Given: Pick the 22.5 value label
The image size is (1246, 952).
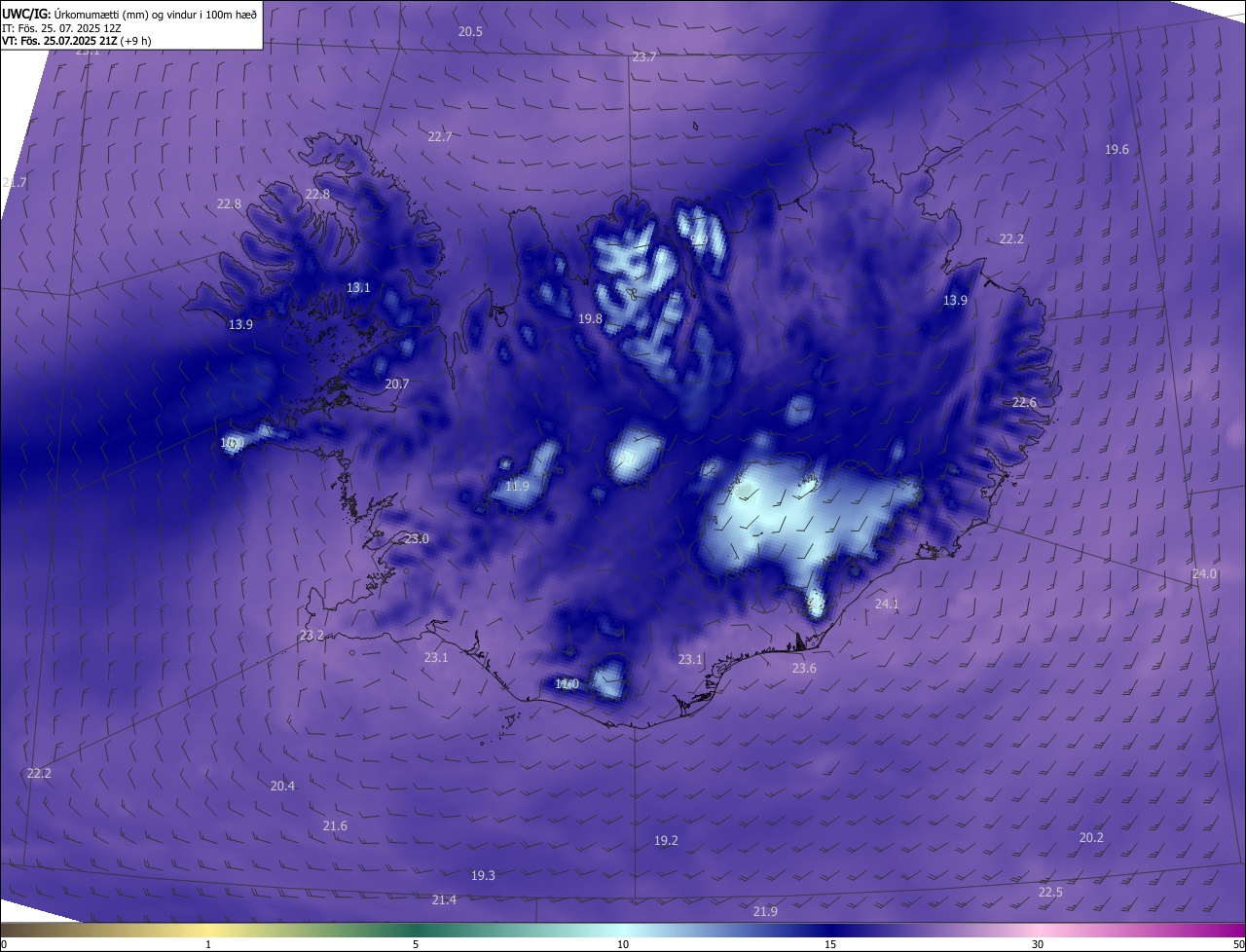Looking at the screenshot, I should pos(1050,893).
